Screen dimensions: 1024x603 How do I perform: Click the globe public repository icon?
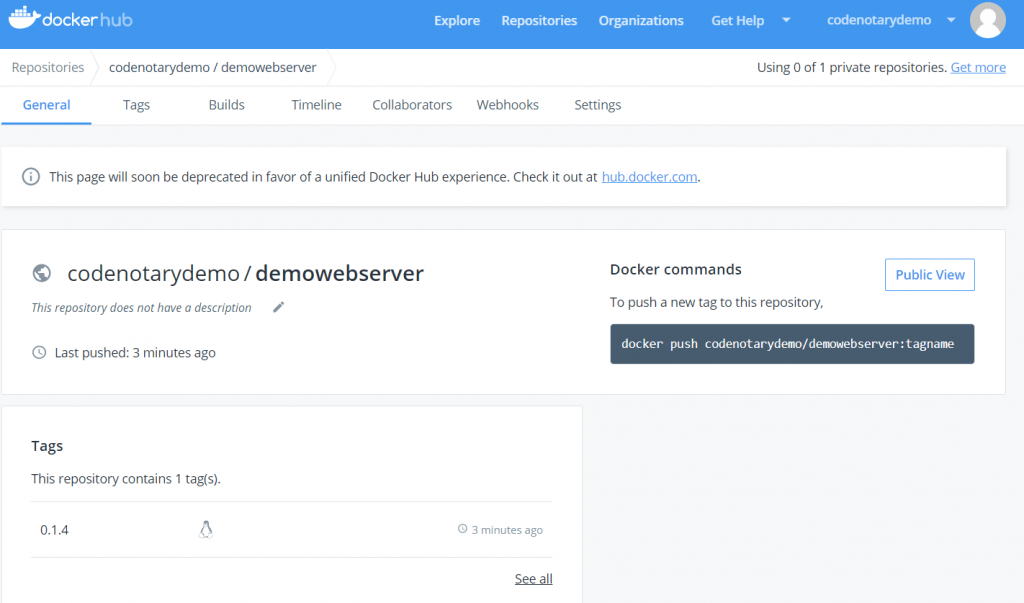(x=42, y=273)
